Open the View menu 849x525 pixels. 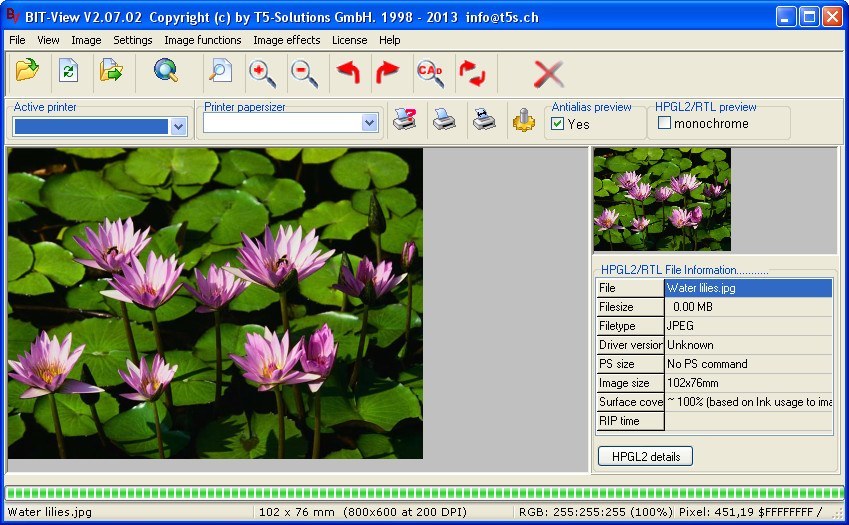48,40
